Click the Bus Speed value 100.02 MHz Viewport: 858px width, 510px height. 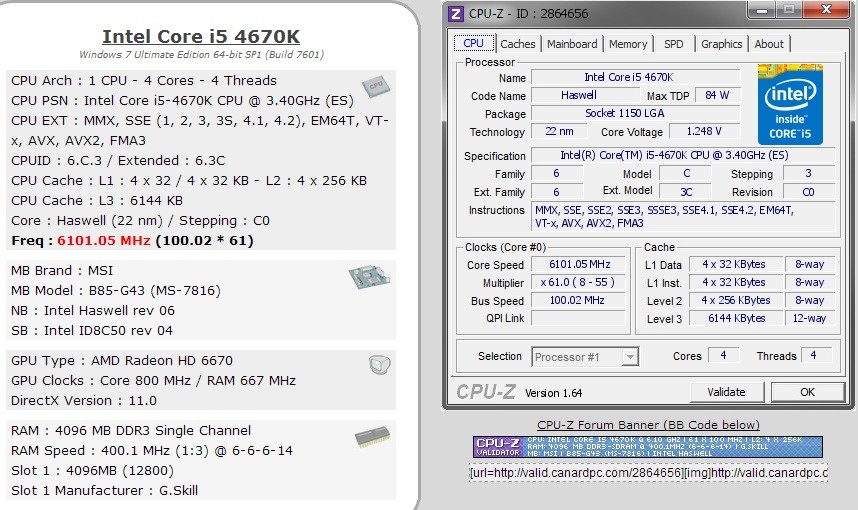click(578, 300)
